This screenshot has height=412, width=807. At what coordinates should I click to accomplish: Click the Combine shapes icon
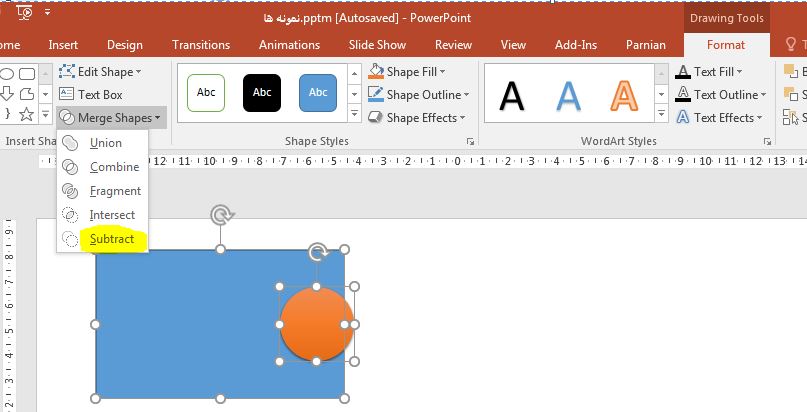point(69,167)
